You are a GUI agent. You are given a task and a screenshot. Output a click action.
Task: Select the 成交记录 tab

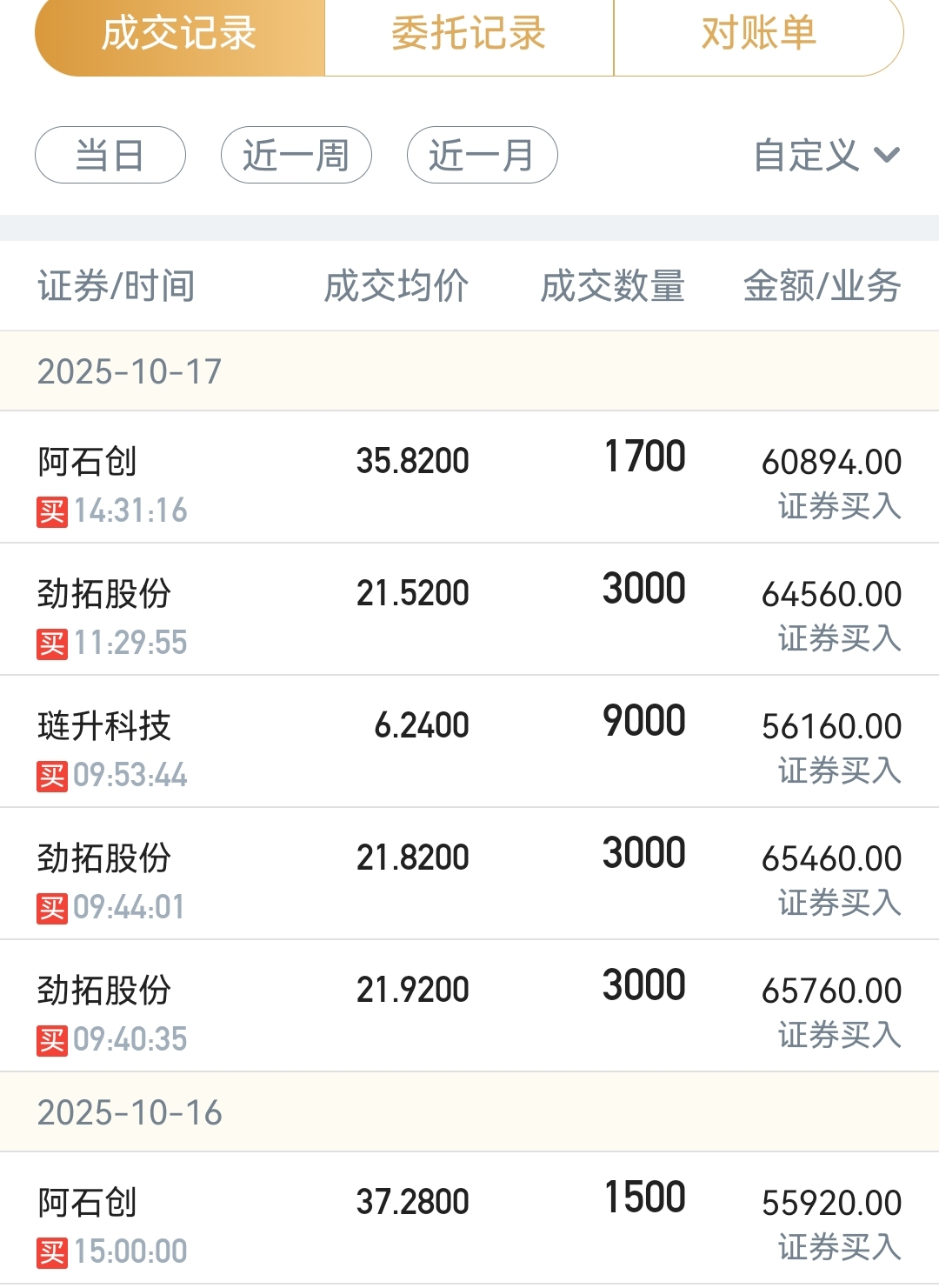tap(179, 35)
